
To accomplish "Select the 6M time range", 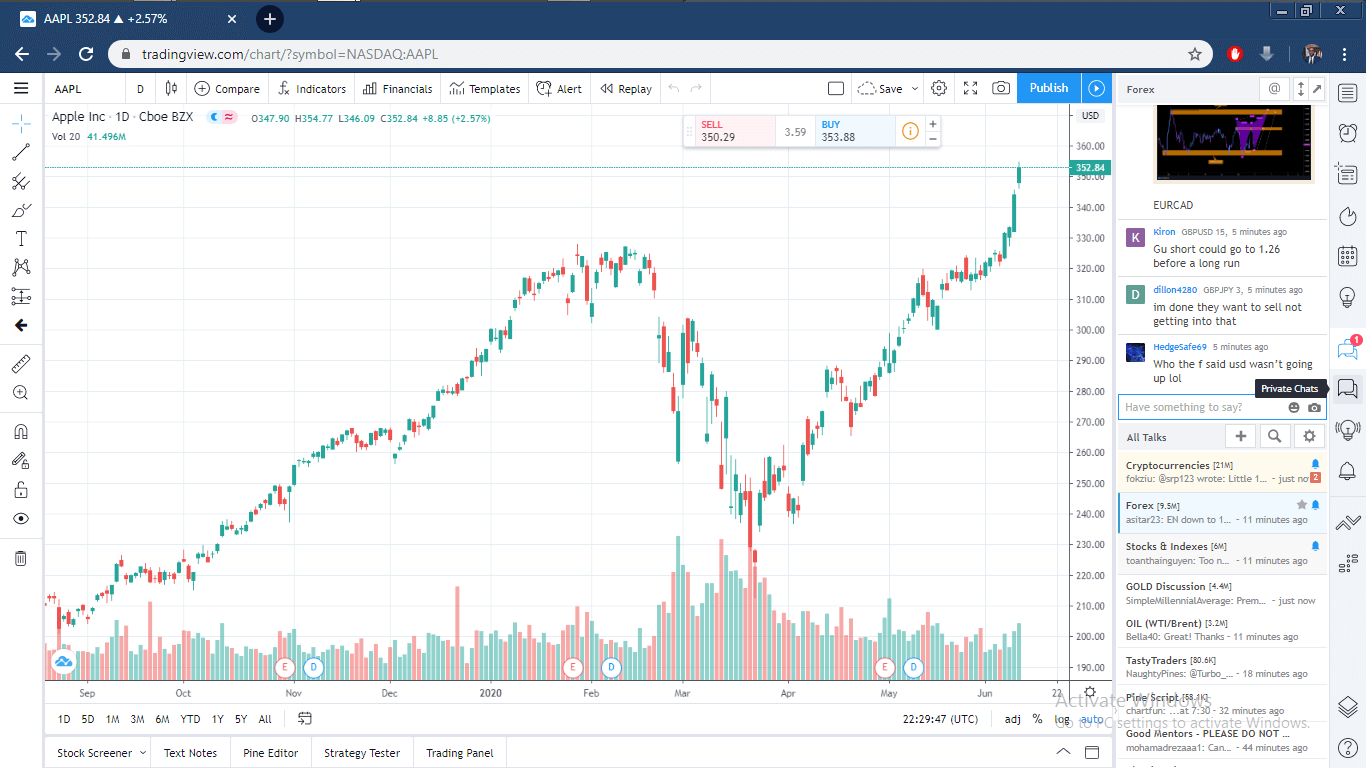I will 162,719.
